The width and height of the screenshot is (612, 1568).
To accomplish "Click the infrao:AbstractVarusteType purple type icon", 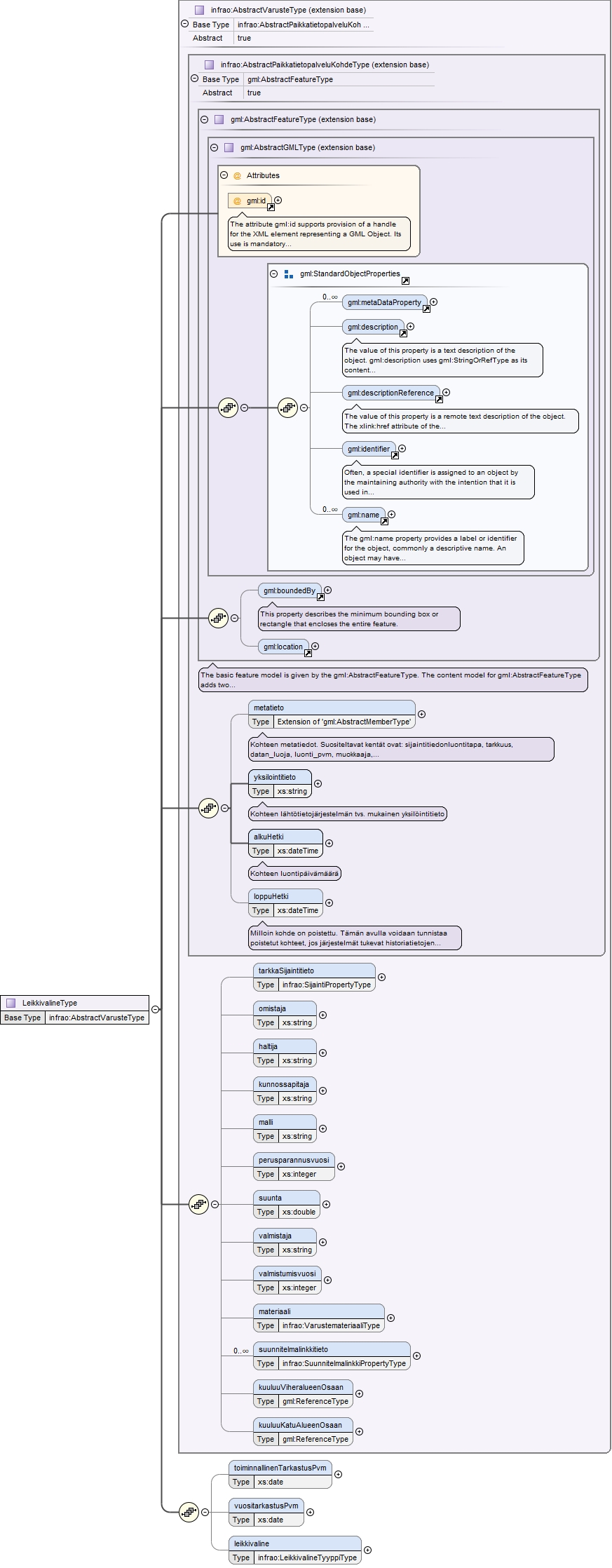I will [x=200, y=10].
